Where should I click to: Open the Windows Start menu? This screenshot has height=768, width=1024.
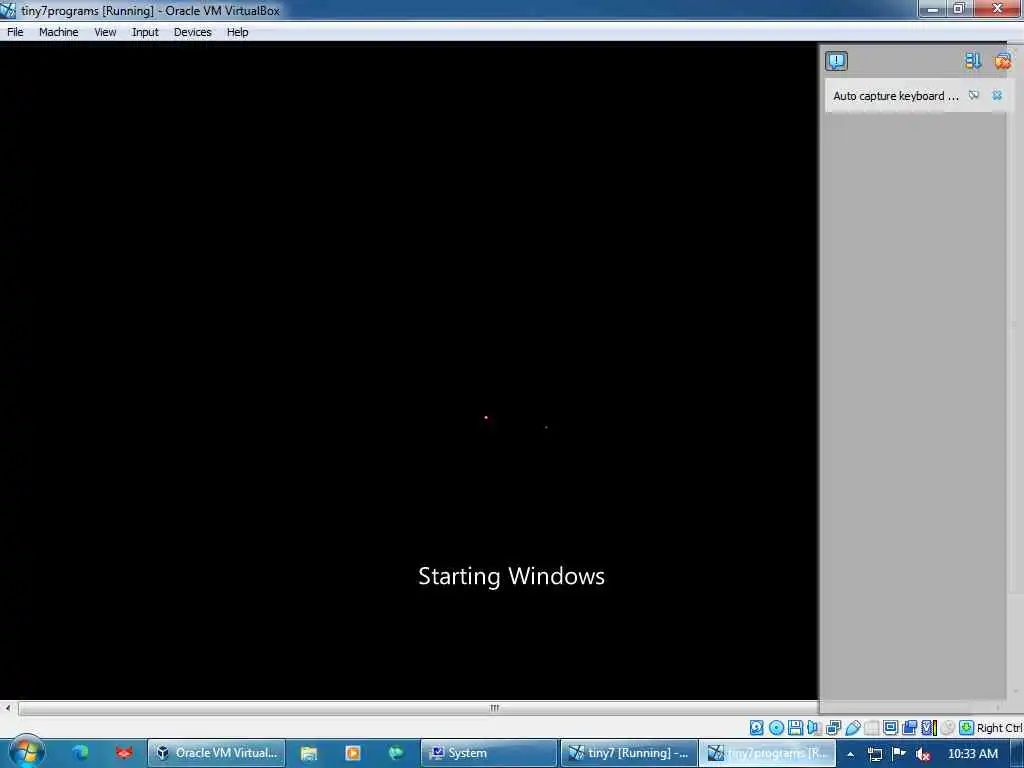[26, 752]
